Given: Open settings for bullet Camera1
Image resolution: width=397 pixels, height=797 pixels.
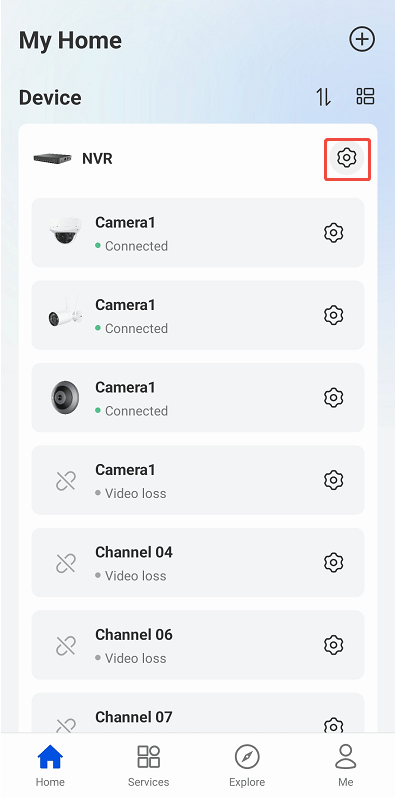Looking at the screenshot, I should [x=333, y=315].
